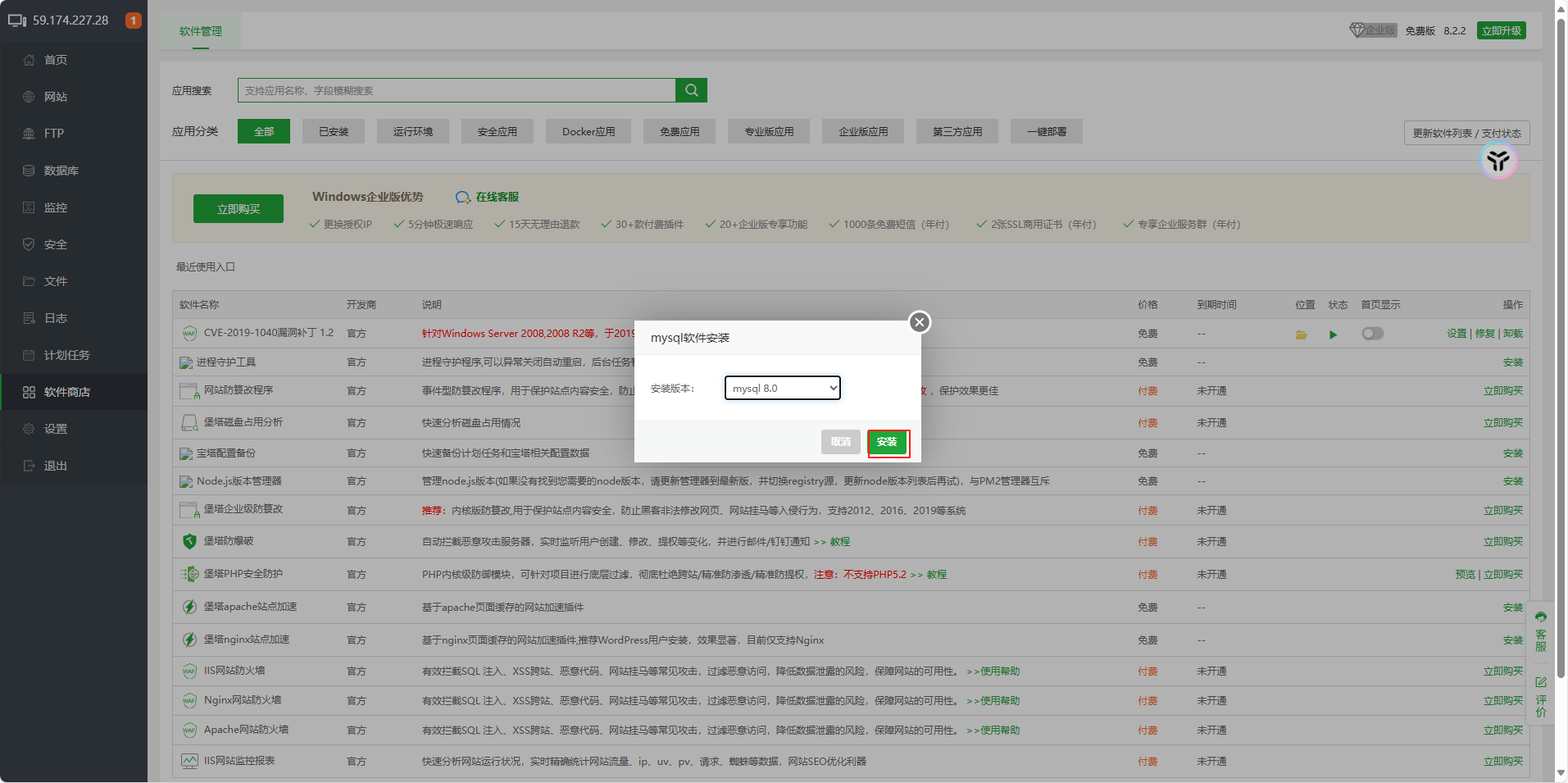Open the mysql version dropdown
The image size is (1568, 783).
[783, 388]
